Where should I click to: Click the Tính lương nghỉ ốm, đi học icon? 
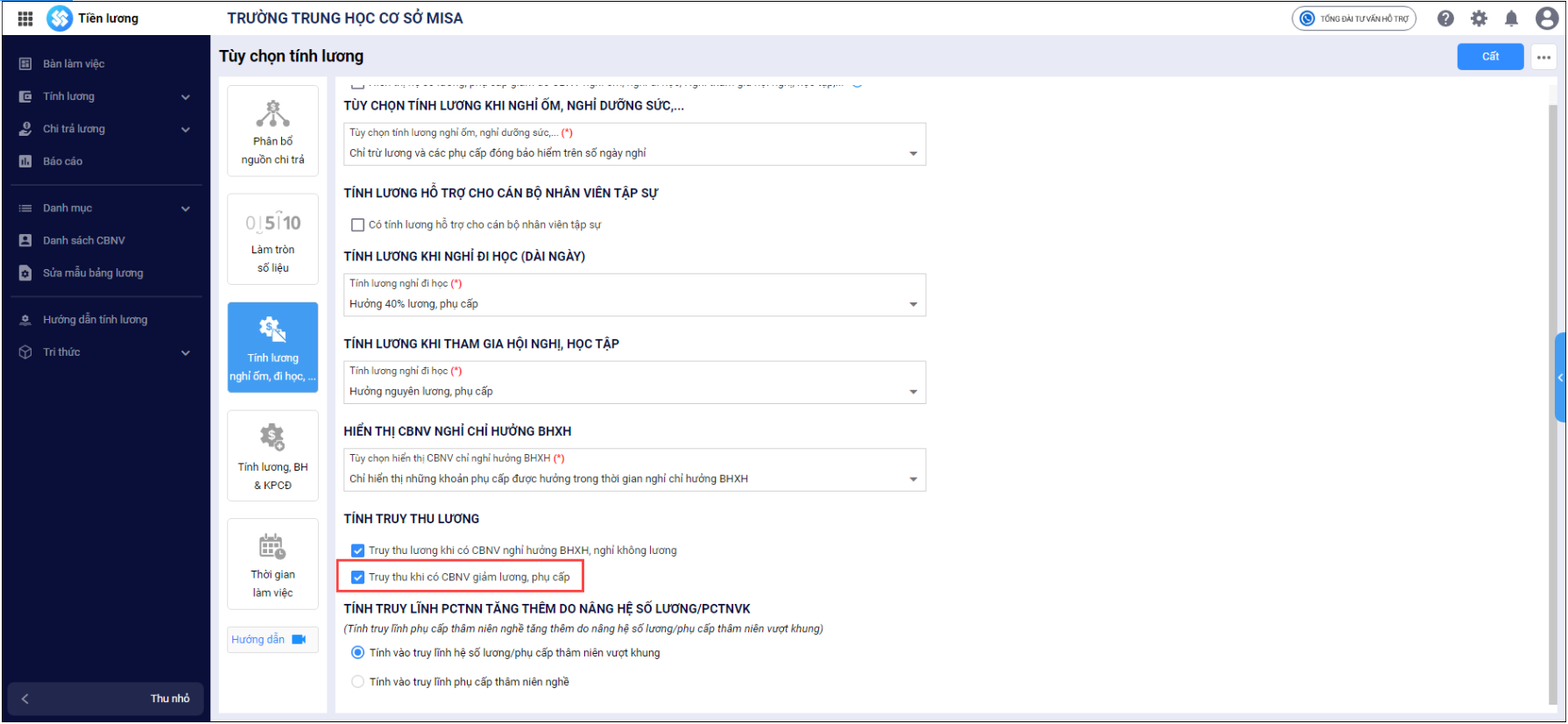click(x=272, y=329)
